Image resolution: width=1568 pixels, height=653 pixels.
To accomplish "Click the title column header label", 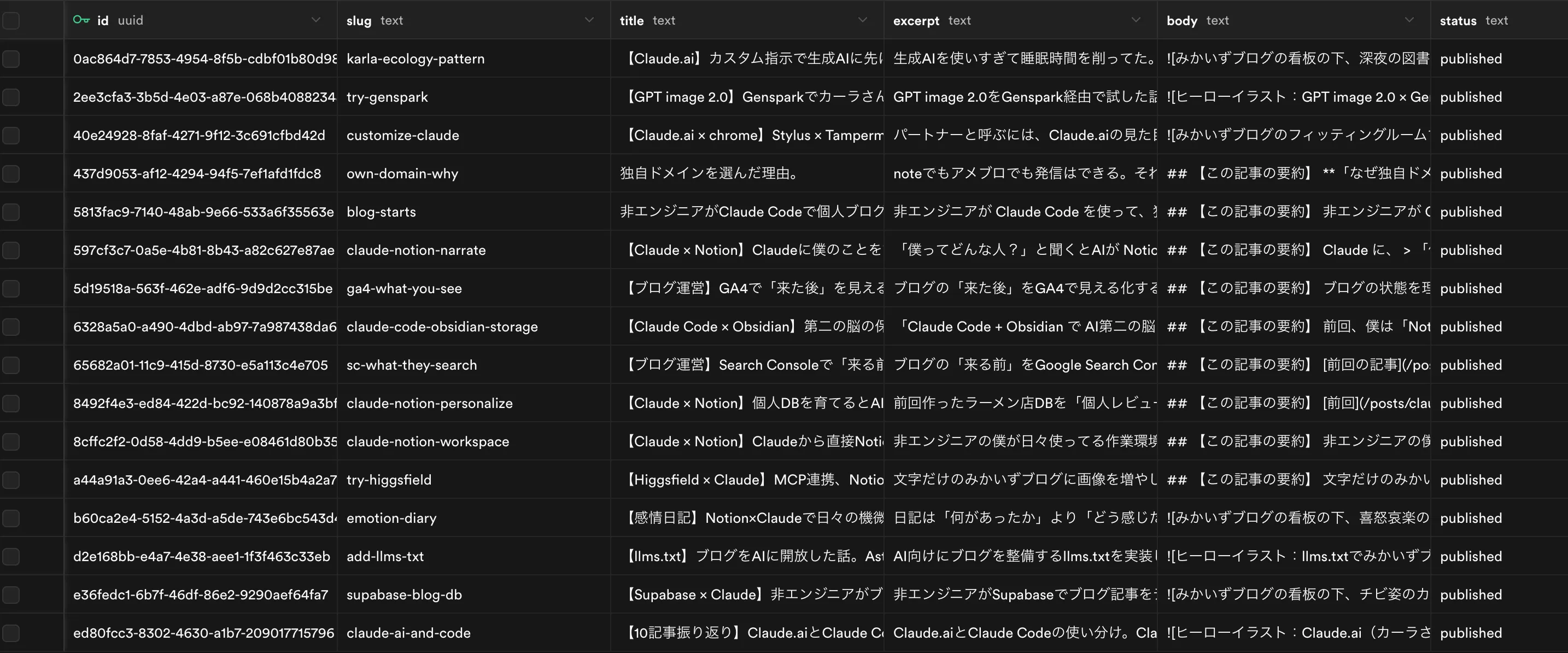I will pos(631,21).
